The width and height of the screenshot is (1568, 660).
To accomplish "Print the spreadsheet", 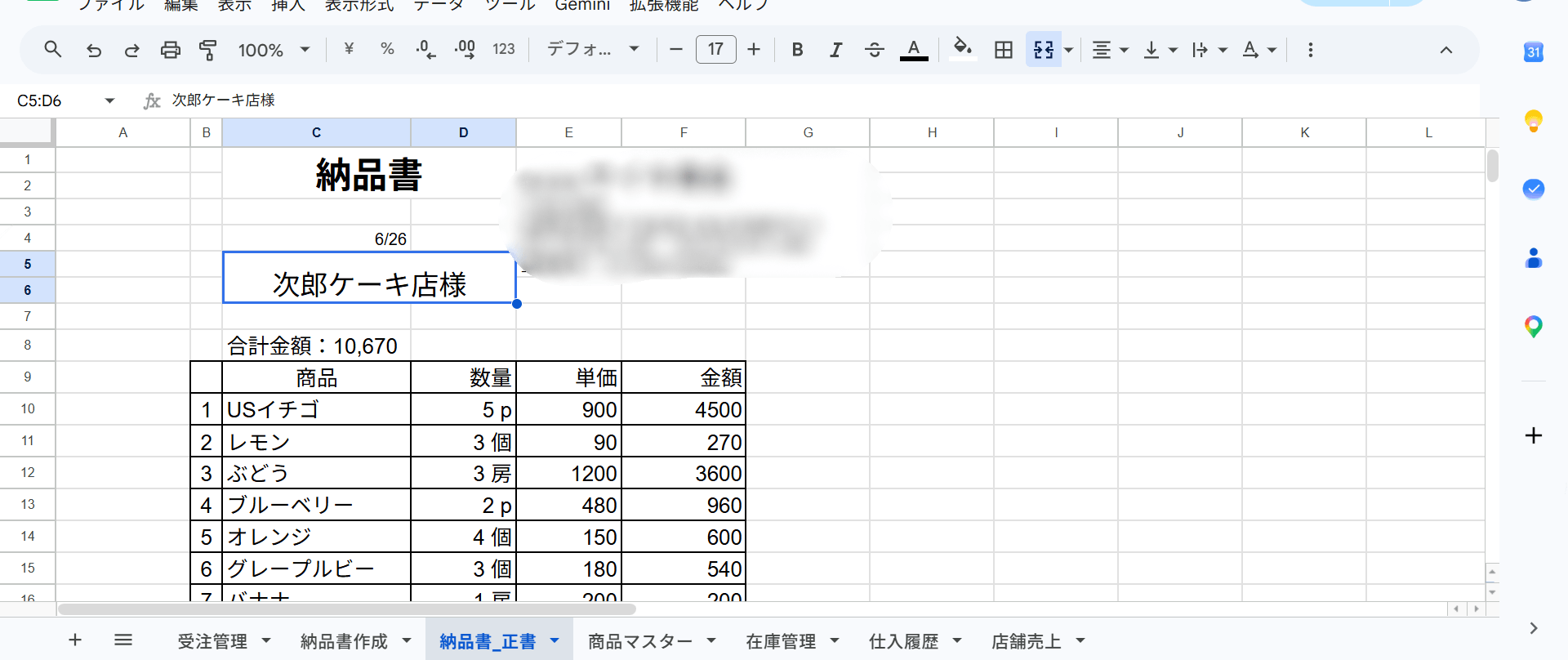I will [170, 50].
